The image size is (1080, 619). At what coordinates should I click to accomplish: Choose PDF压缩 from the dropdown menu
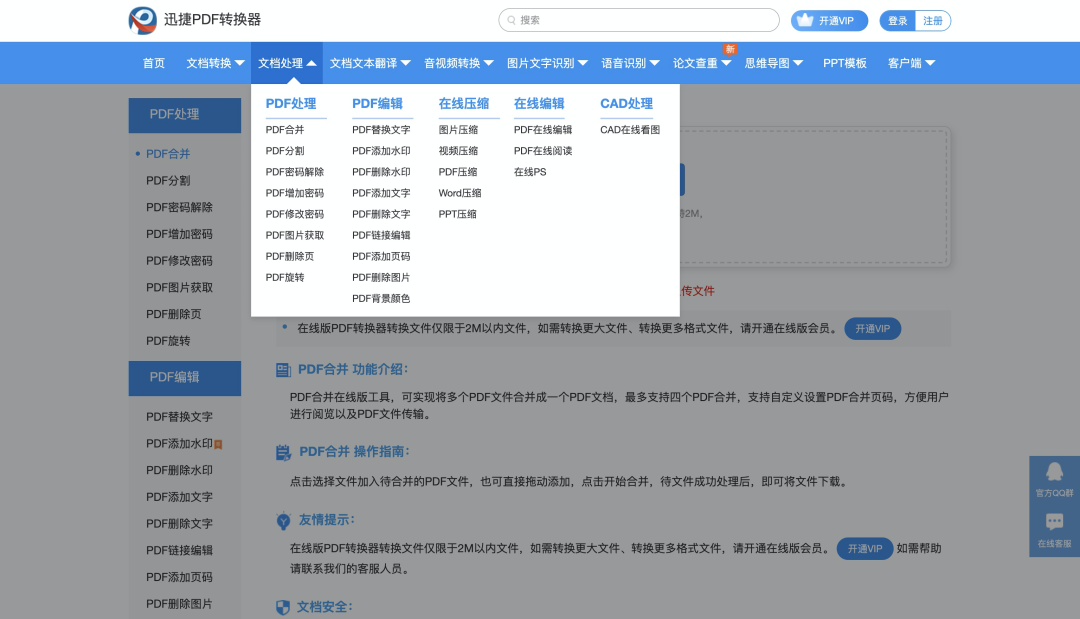pyautogui.click(x=458, y=172)
